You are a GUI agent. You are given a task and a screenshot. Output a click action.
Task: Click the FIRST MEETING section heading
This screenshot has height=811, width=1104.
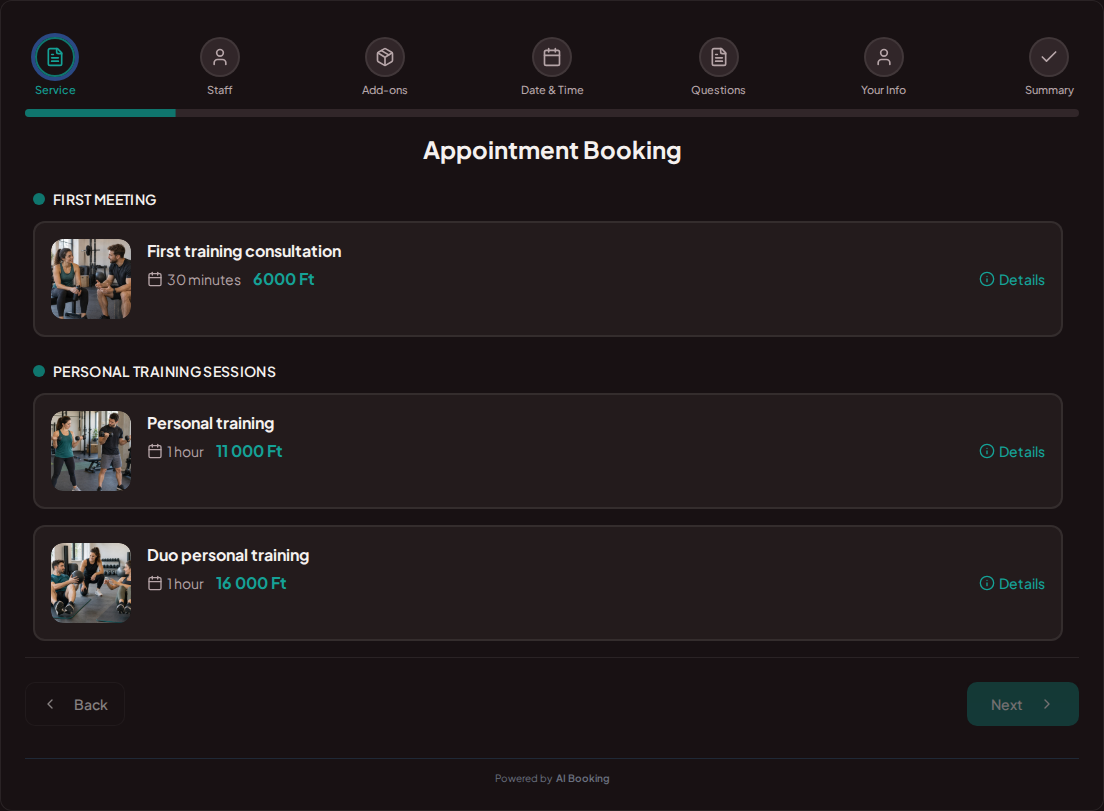(104, 200)
